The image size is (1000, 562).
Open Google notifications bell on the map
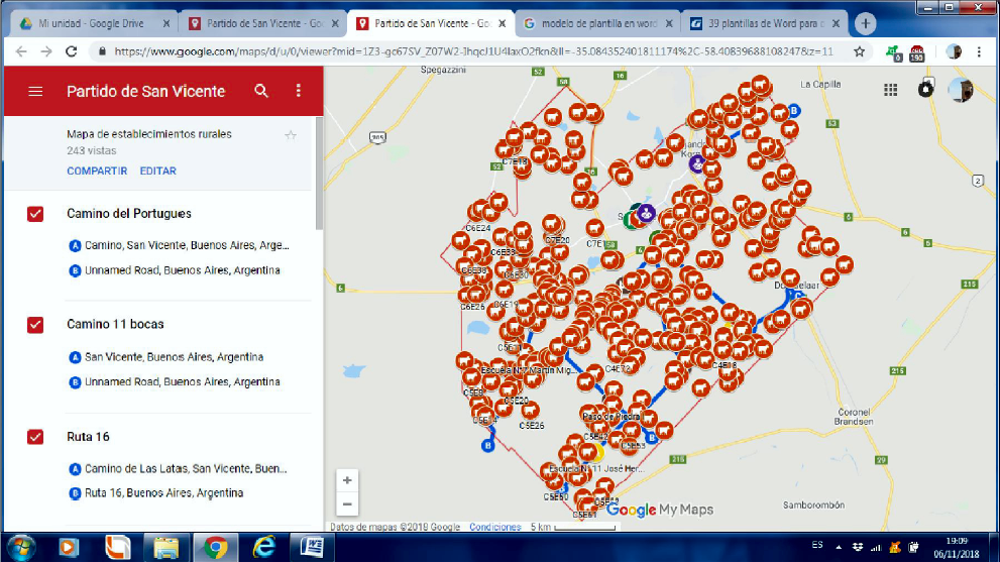[925, 89]
